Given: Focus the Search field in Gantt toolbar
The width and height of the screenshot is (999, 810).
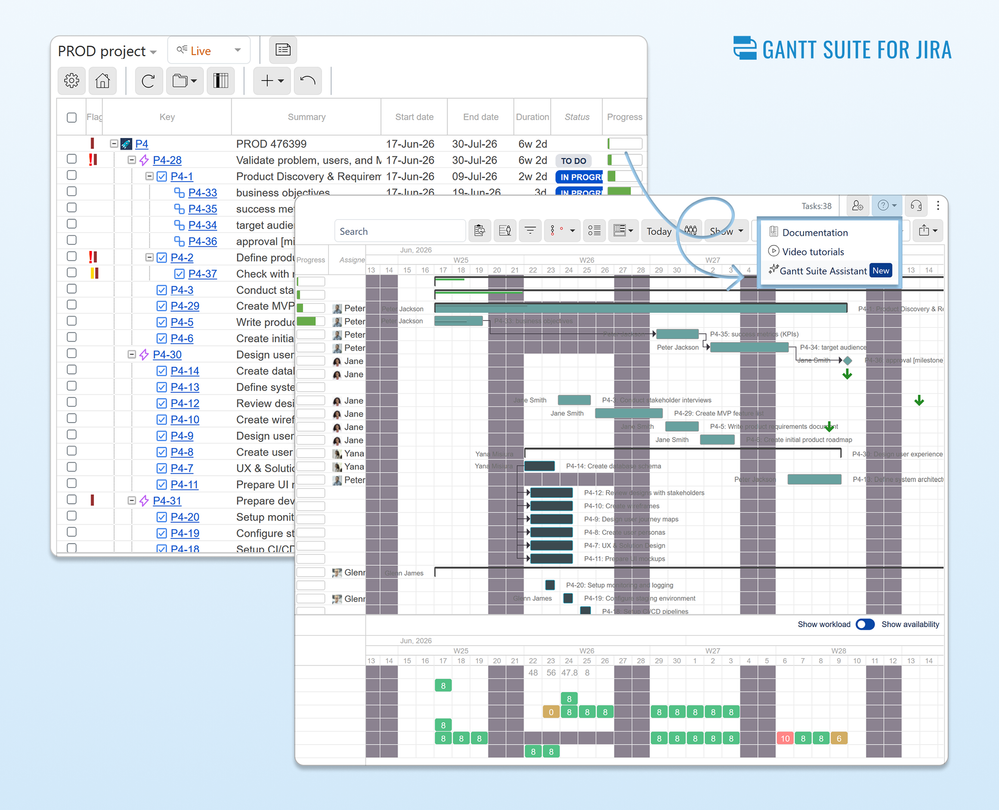Looking at the screenshot, I should pos(399,231).
